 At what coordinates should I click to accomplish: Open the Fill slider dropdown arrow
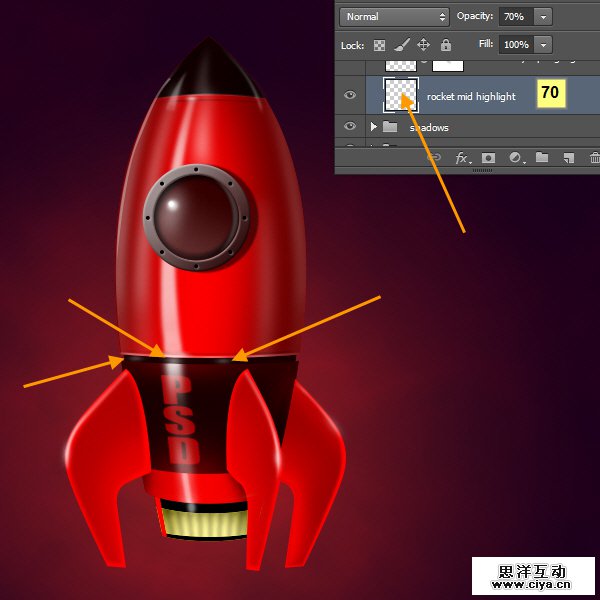pos(542,45)
